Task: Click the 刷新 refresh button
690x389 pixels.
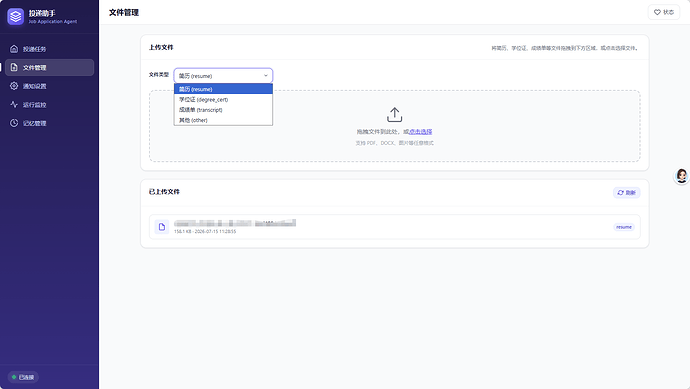Action: coord(627,192)
